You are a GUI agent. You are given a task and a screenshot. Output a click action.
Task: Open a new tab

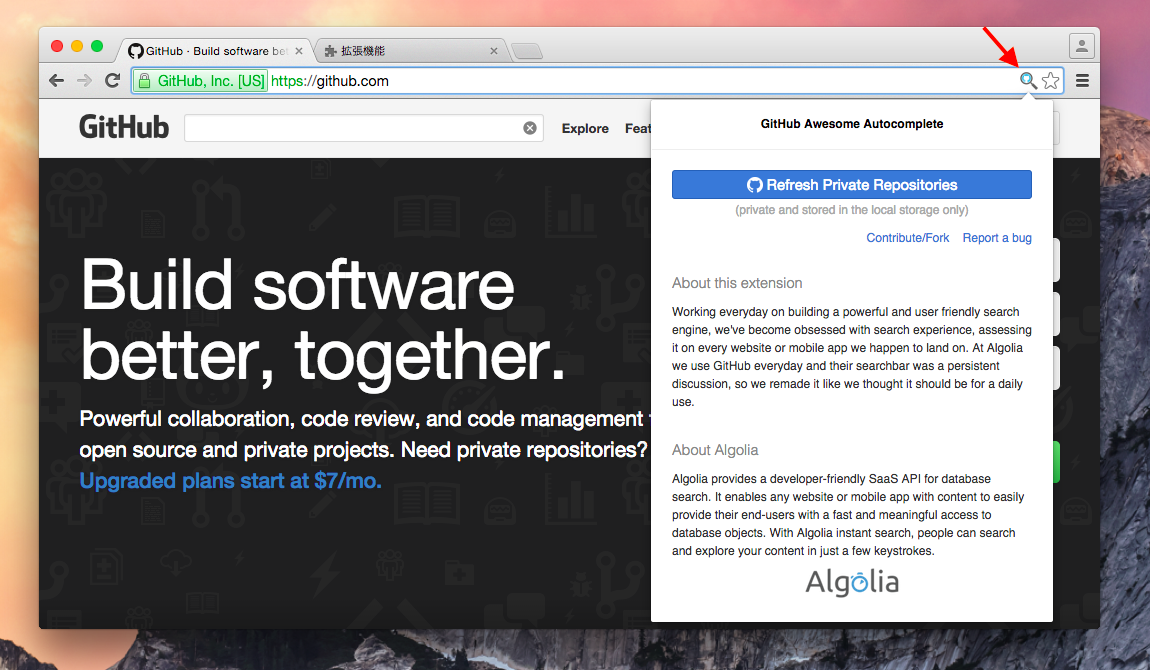tap(527, 51)
